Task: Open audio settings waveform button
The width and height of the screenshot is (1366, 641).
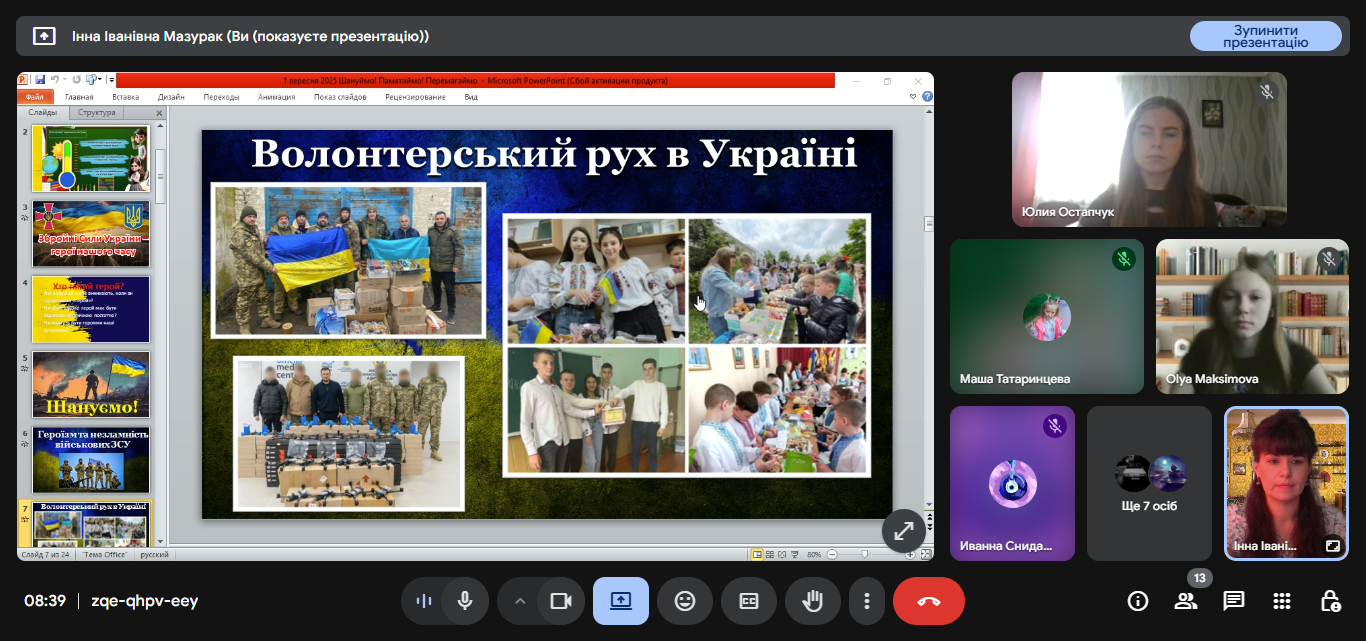Action: (x=424, y=601)
